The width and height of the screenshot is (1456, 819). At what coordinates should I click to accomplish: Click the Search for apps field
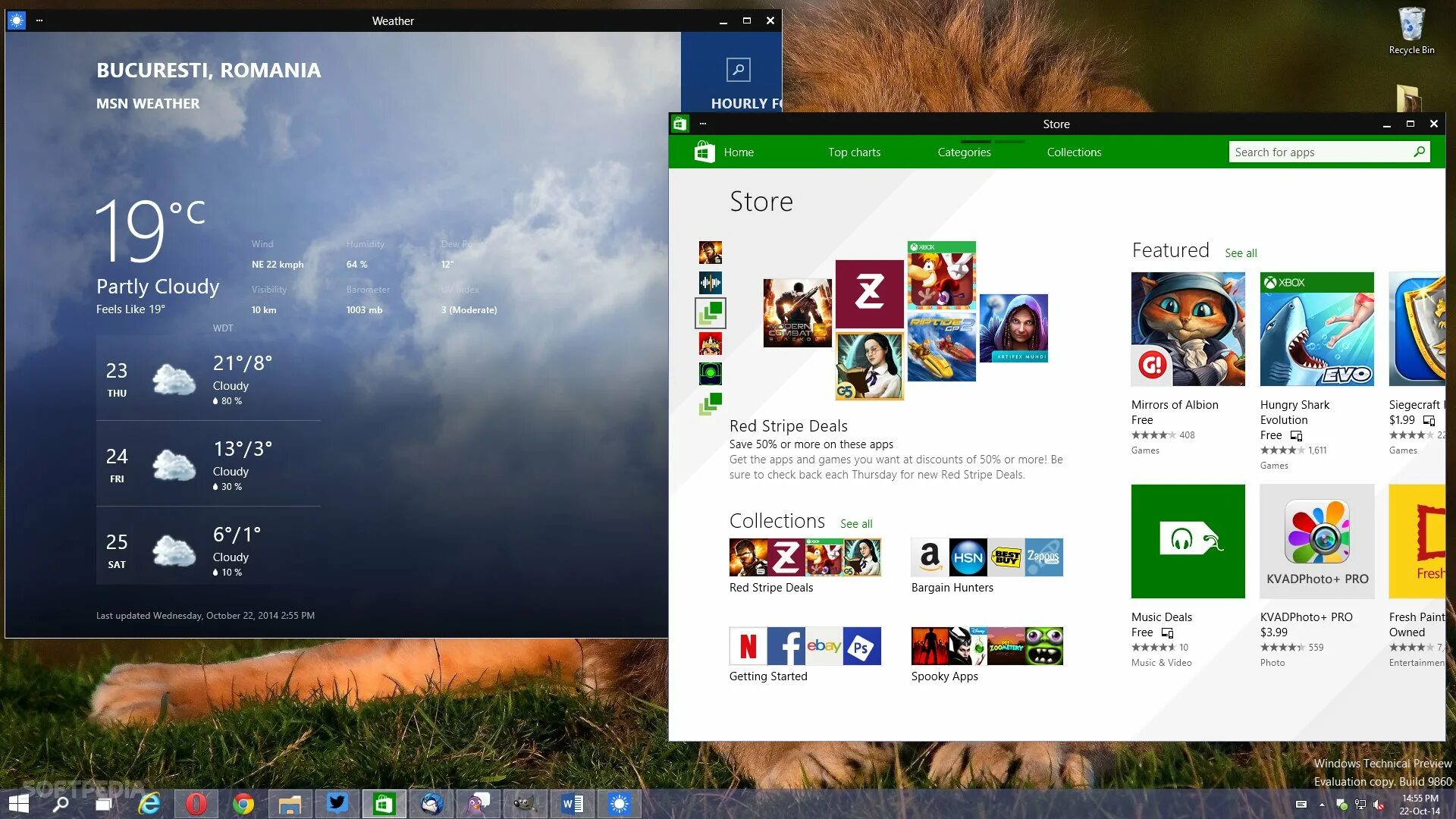[1318, 152]
